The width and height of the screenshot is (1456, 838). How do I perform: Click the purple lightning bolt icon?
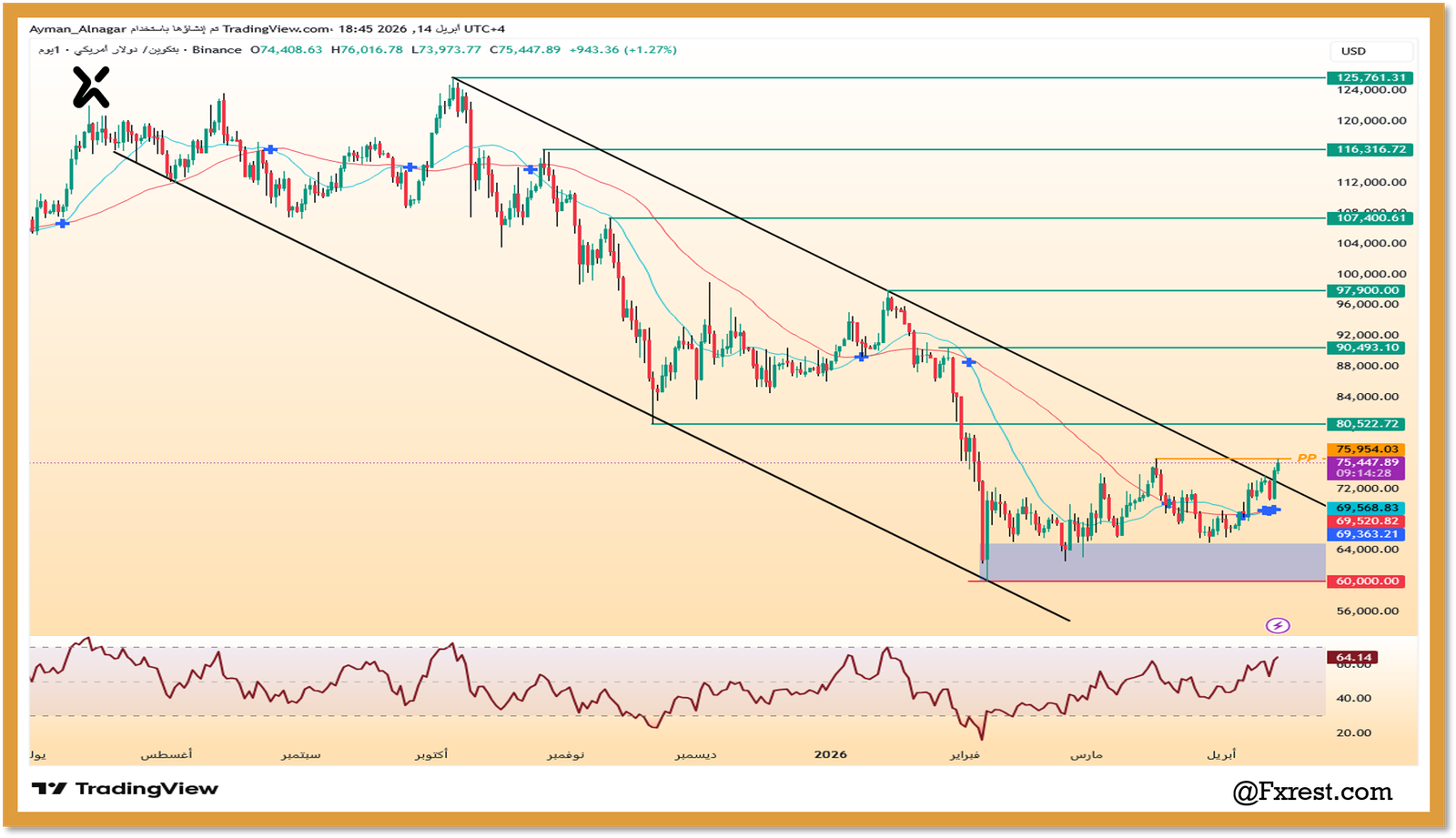[x=1278, y=625]
